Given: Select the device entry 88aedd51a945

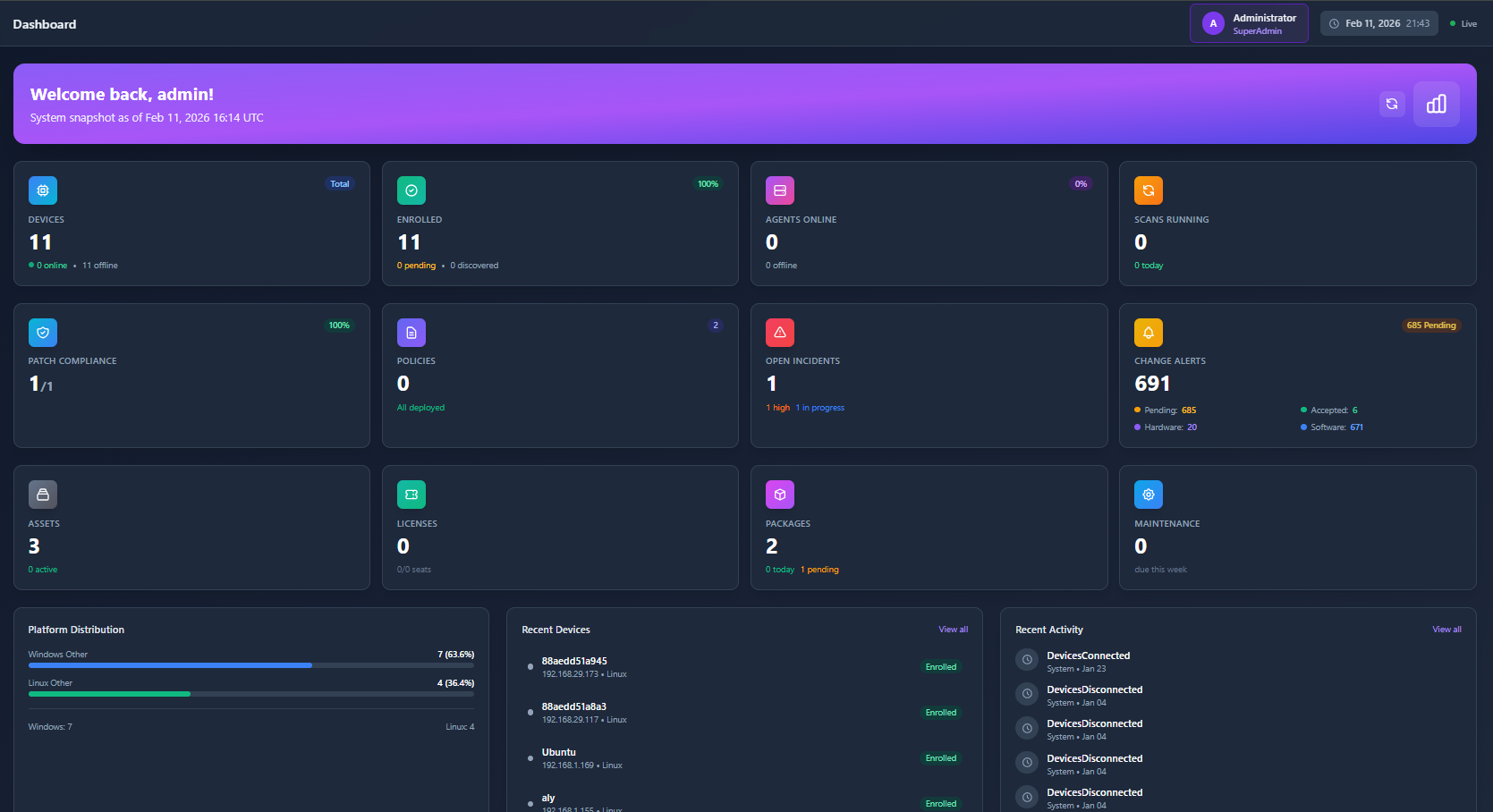Looking at the screenshot, I should click(x=574, y=661).
